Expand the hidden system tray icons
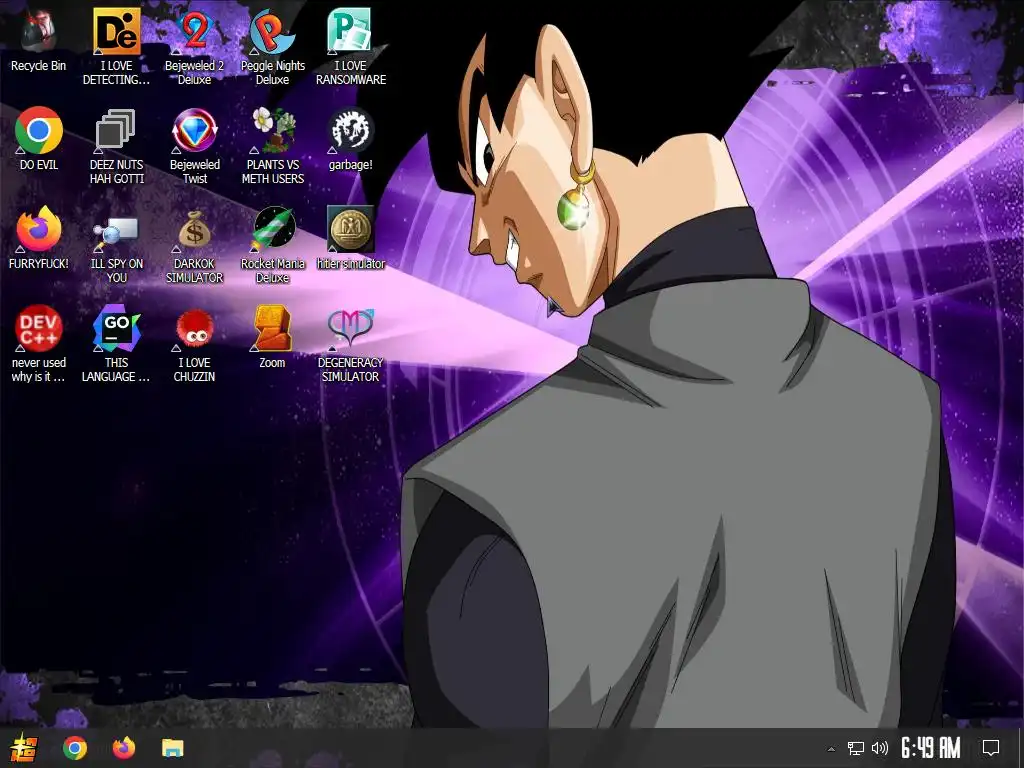 tap(831, 748)
